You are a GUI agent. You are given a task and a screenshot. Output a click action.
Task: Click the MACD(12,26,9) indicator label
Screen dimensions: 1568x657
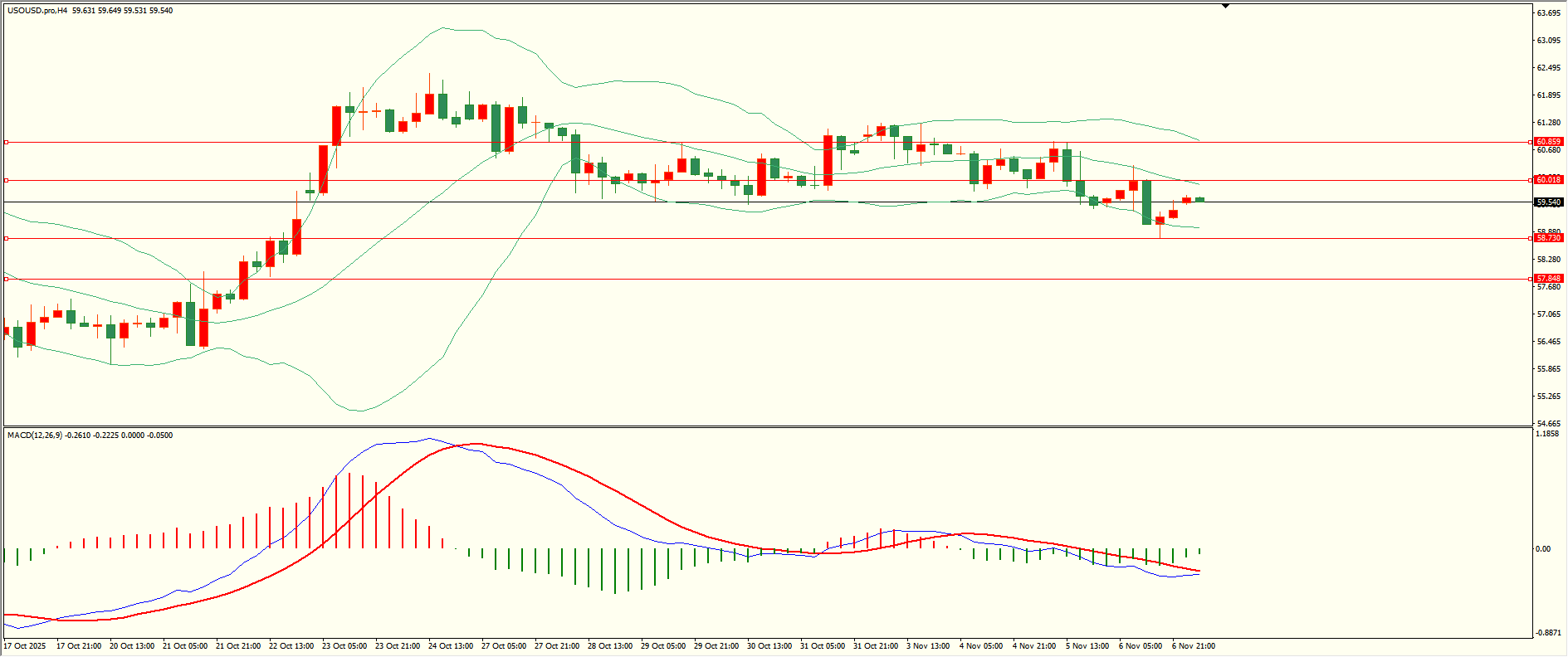pos(34,436)
